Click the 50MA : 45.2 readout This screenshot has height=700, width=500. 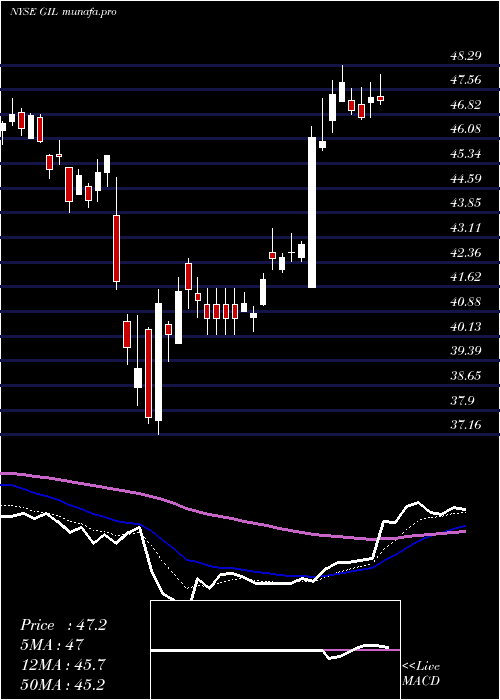[63, 684]
